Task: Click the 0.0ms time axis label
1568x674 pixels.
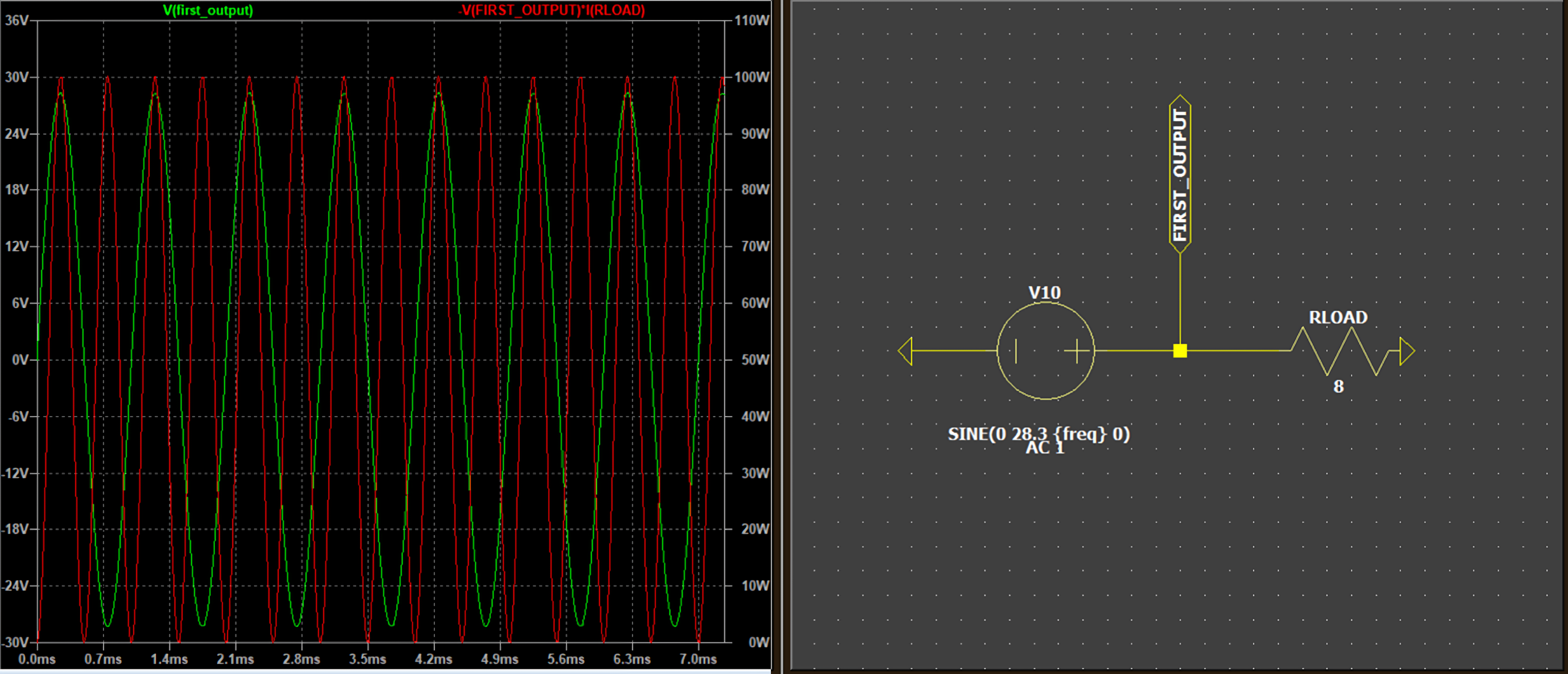Action: [x=37, y=660]
